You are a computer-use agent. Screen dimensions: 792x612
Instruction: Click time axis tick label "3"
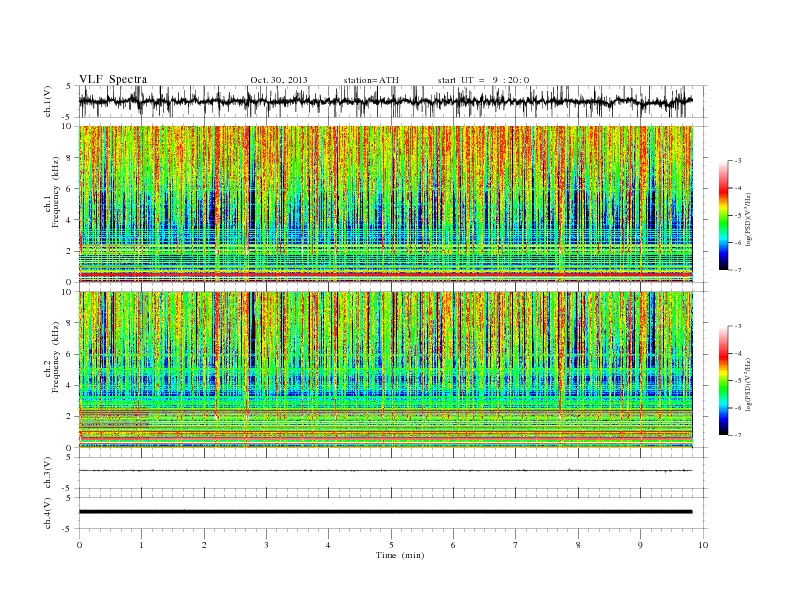[266, 545]
